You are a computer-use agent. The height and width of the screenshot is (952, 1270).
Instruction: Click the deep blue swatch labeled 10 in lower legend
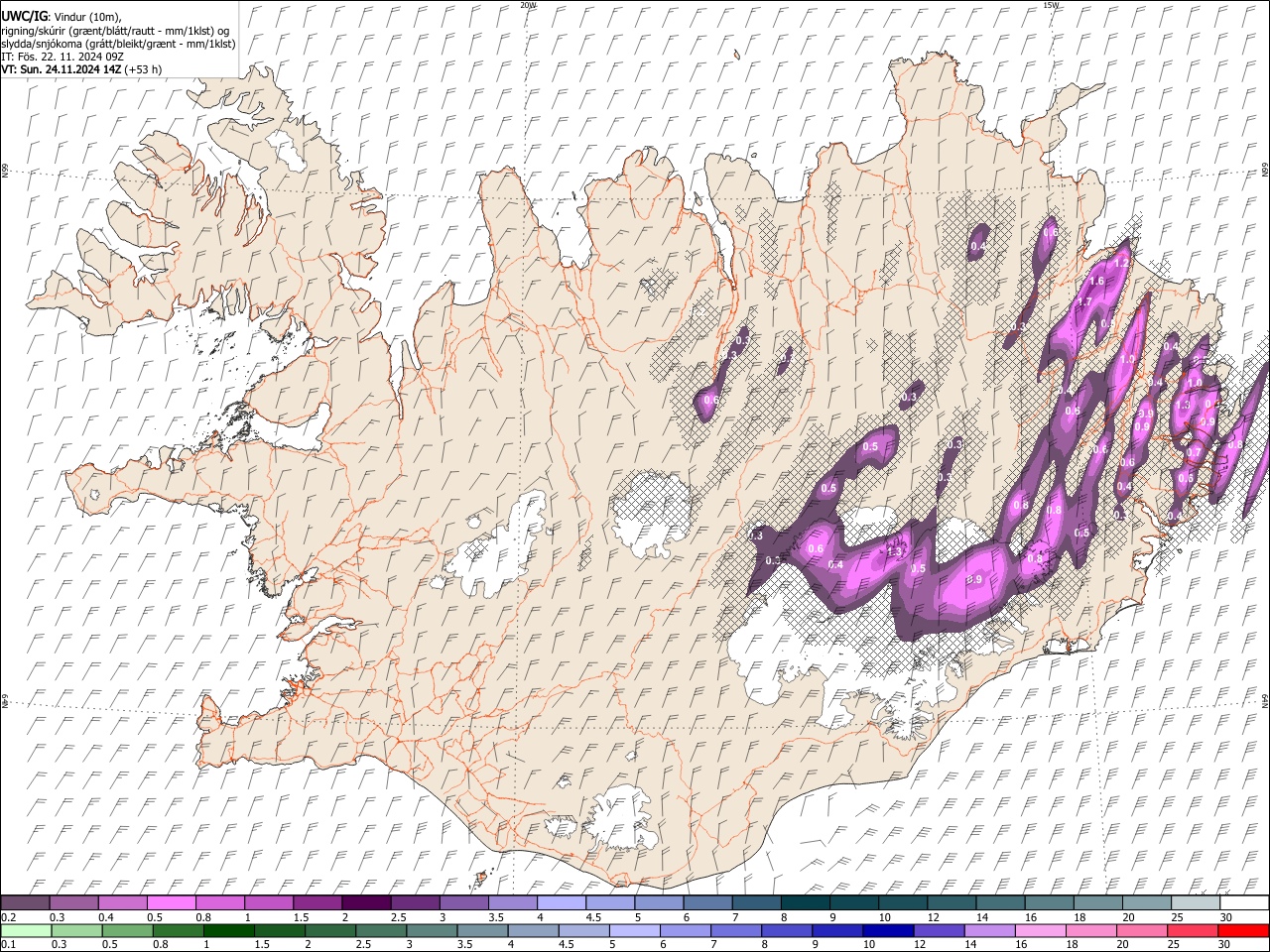point(888,930)
